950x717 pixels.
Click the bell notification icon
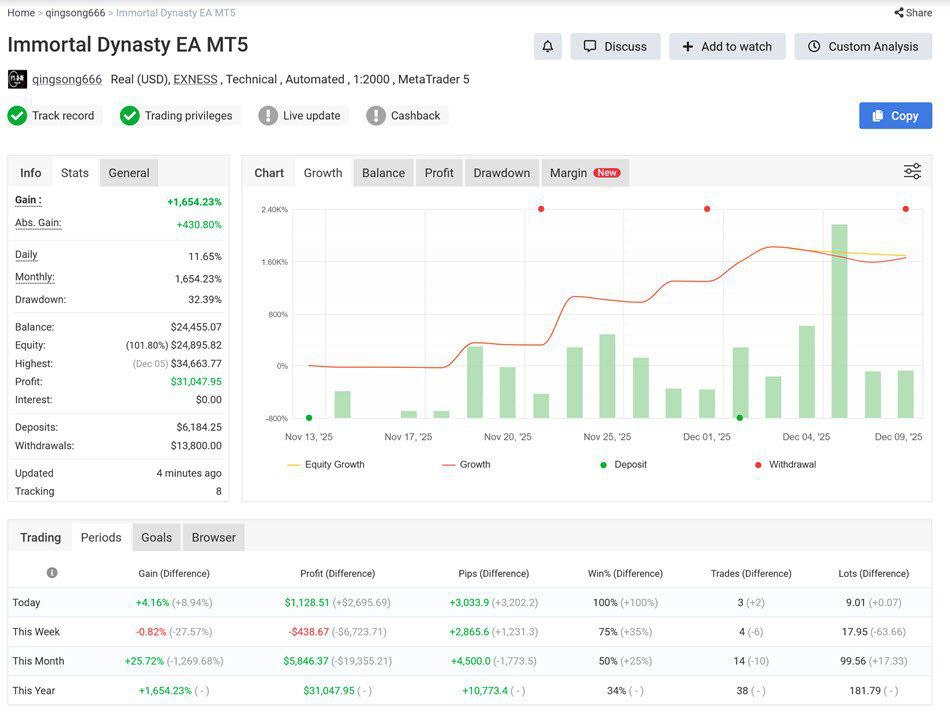(547, 47)
